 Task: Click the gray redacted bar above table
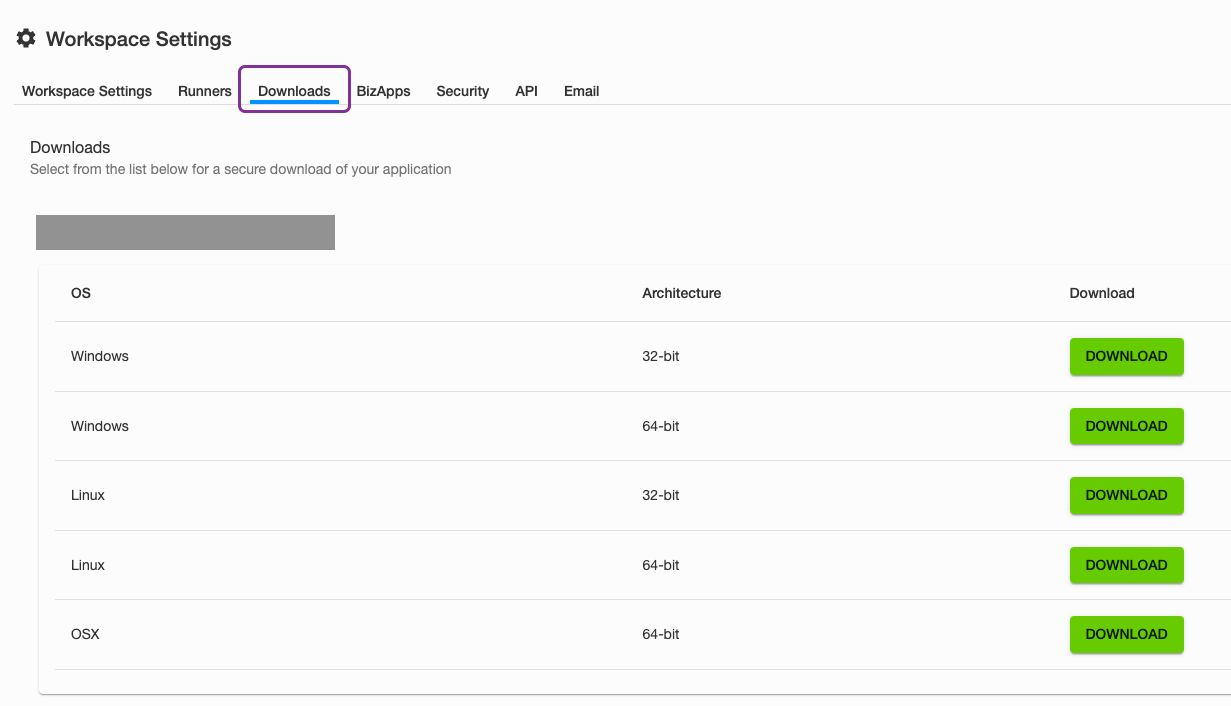tap(185, 232)
